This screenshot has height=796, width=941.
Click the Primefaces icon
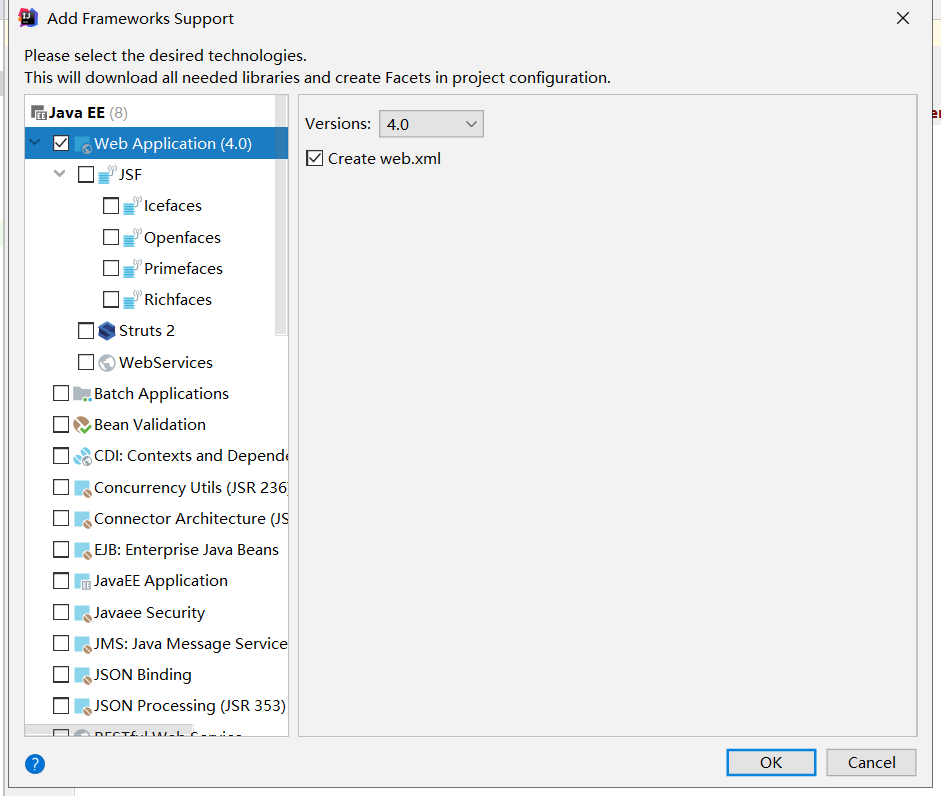[132, 268]
